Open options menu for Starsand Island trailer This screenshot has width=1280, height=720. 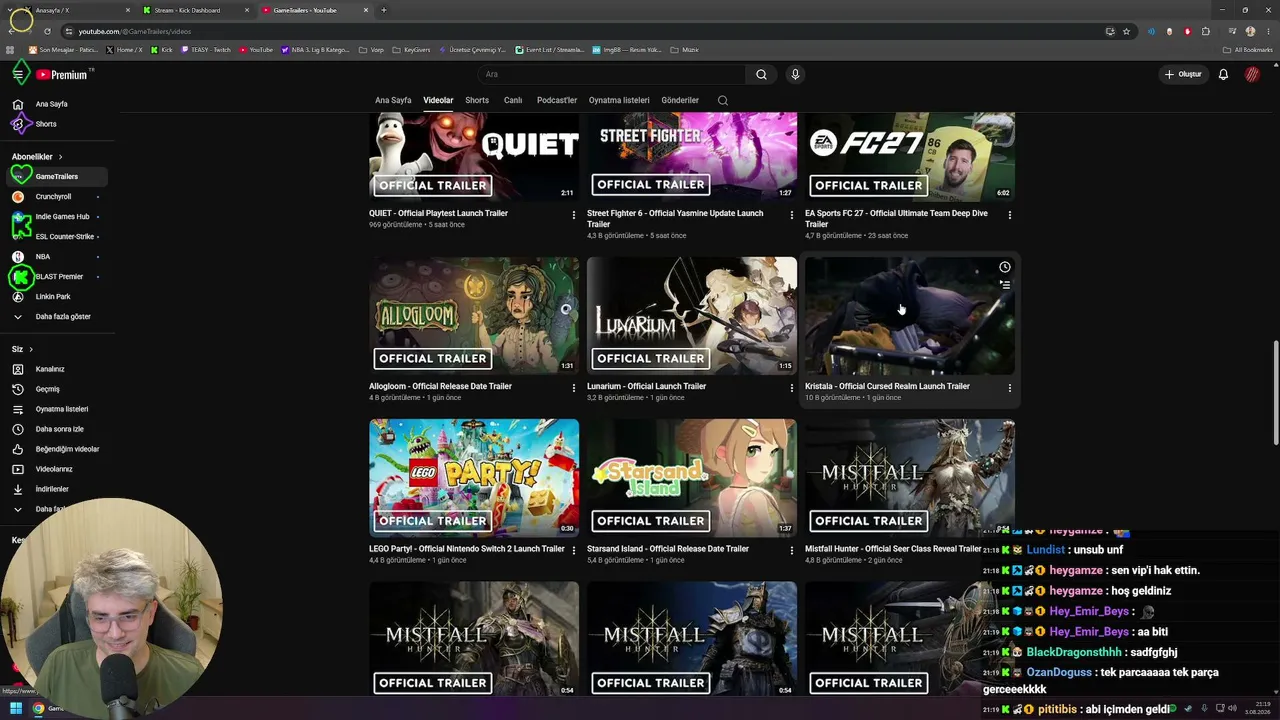791,551
